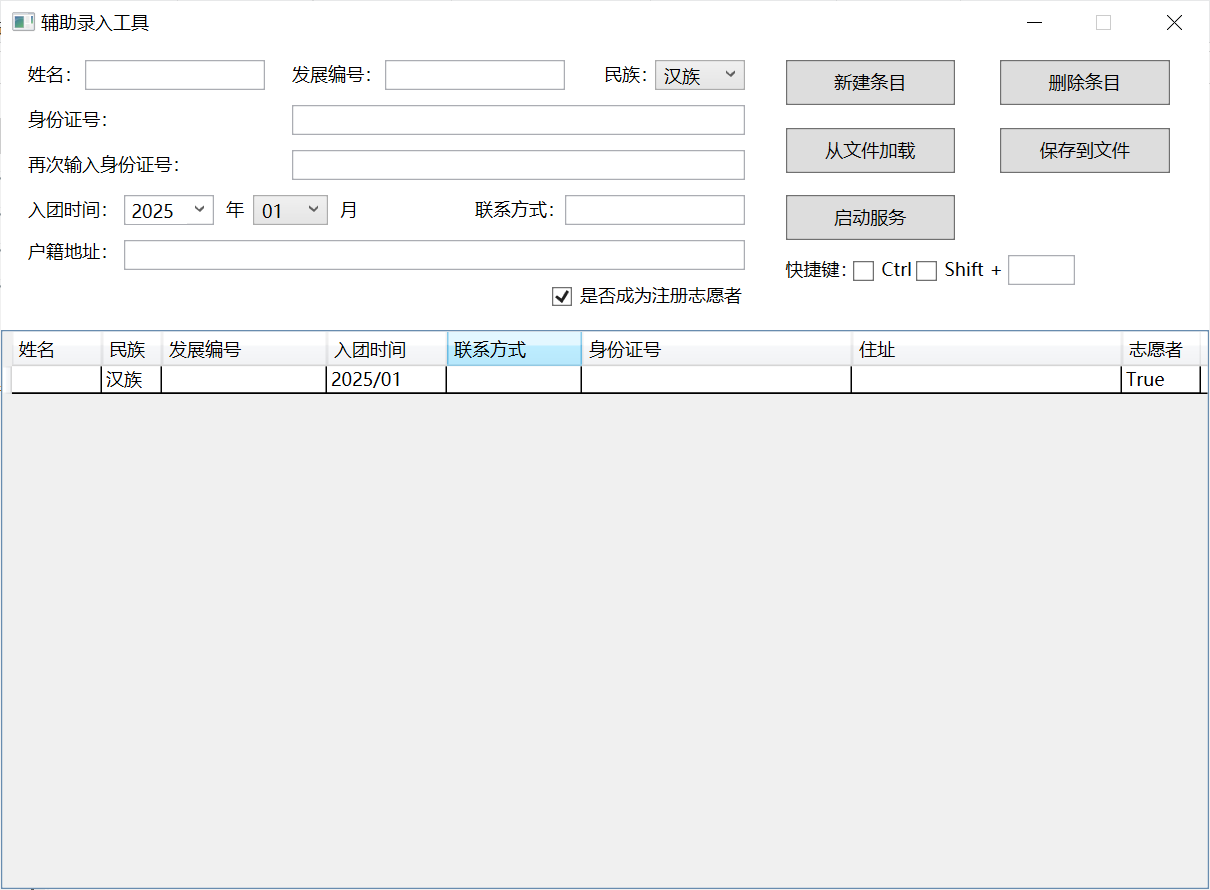Select the table row with 2025/01
The image size is (1210, 890).
tap(385, 379)
